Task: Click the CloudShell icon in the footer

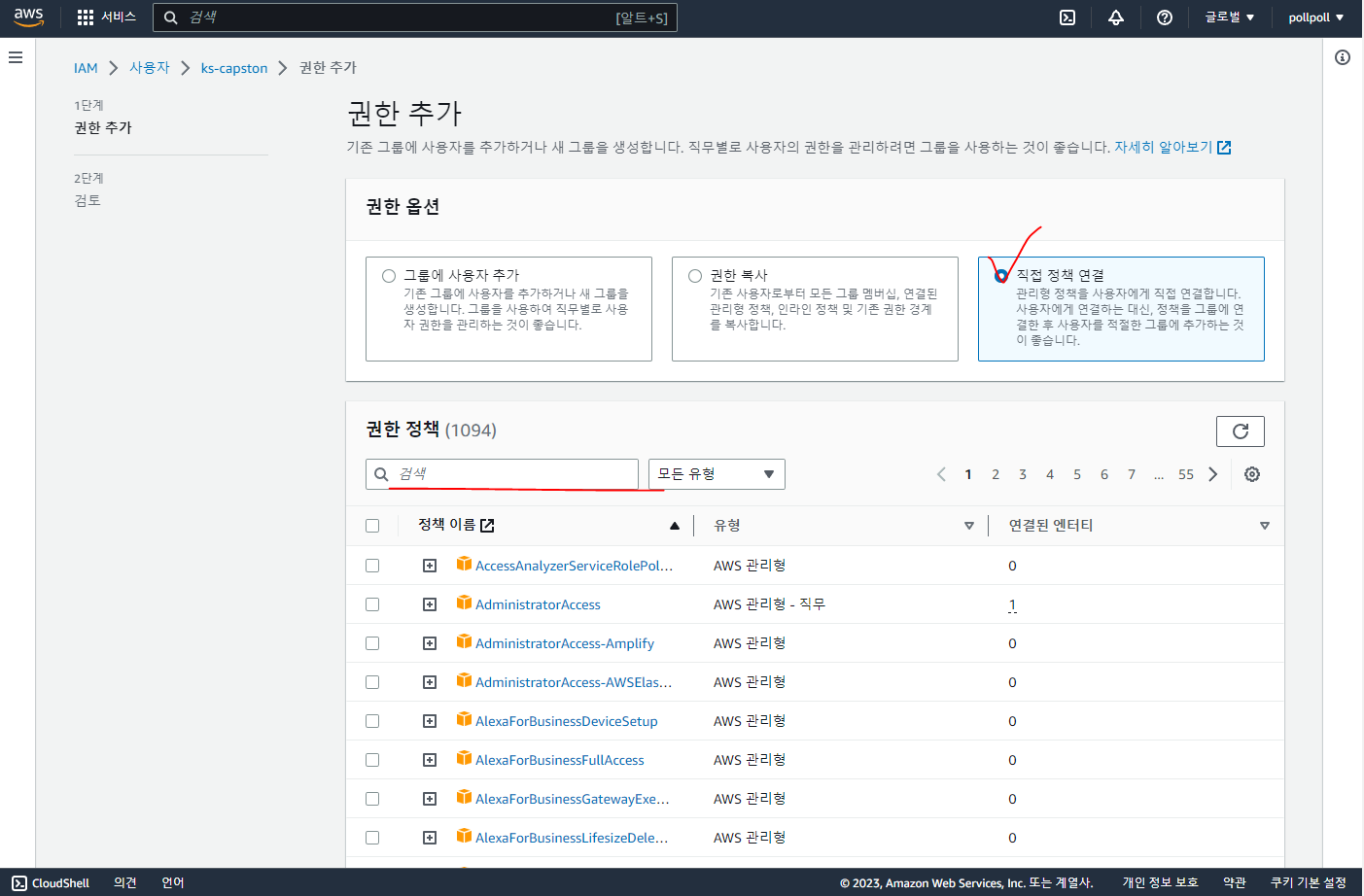Action: [19, 882]
